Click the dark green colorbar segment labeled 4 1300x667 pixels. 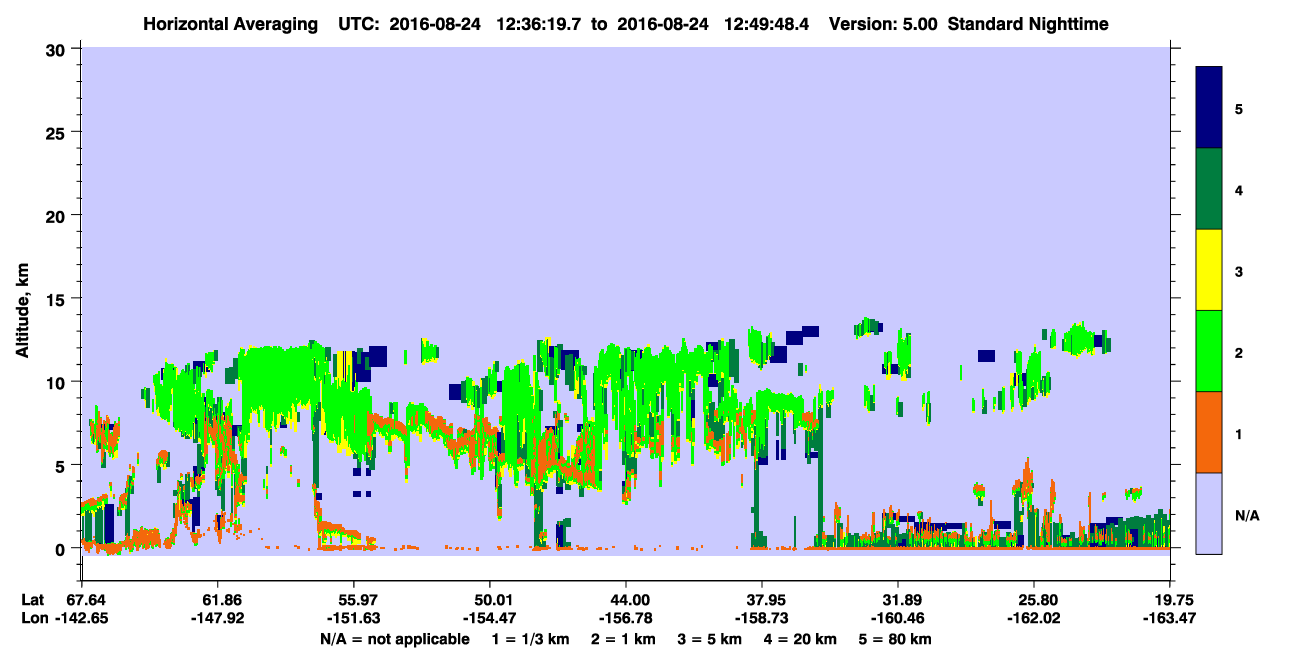click(1209, 189)
